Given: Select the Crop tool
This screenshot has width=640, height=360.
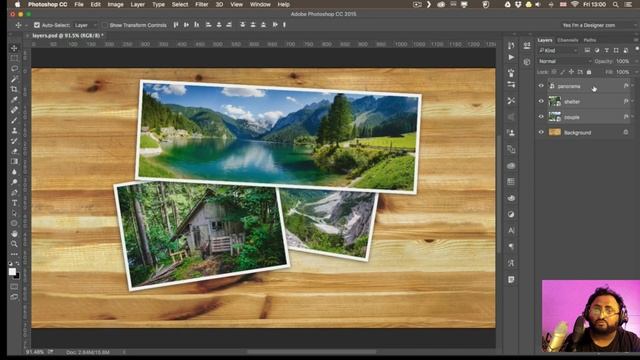Looking at the screenshot, I should click(14, 89).
